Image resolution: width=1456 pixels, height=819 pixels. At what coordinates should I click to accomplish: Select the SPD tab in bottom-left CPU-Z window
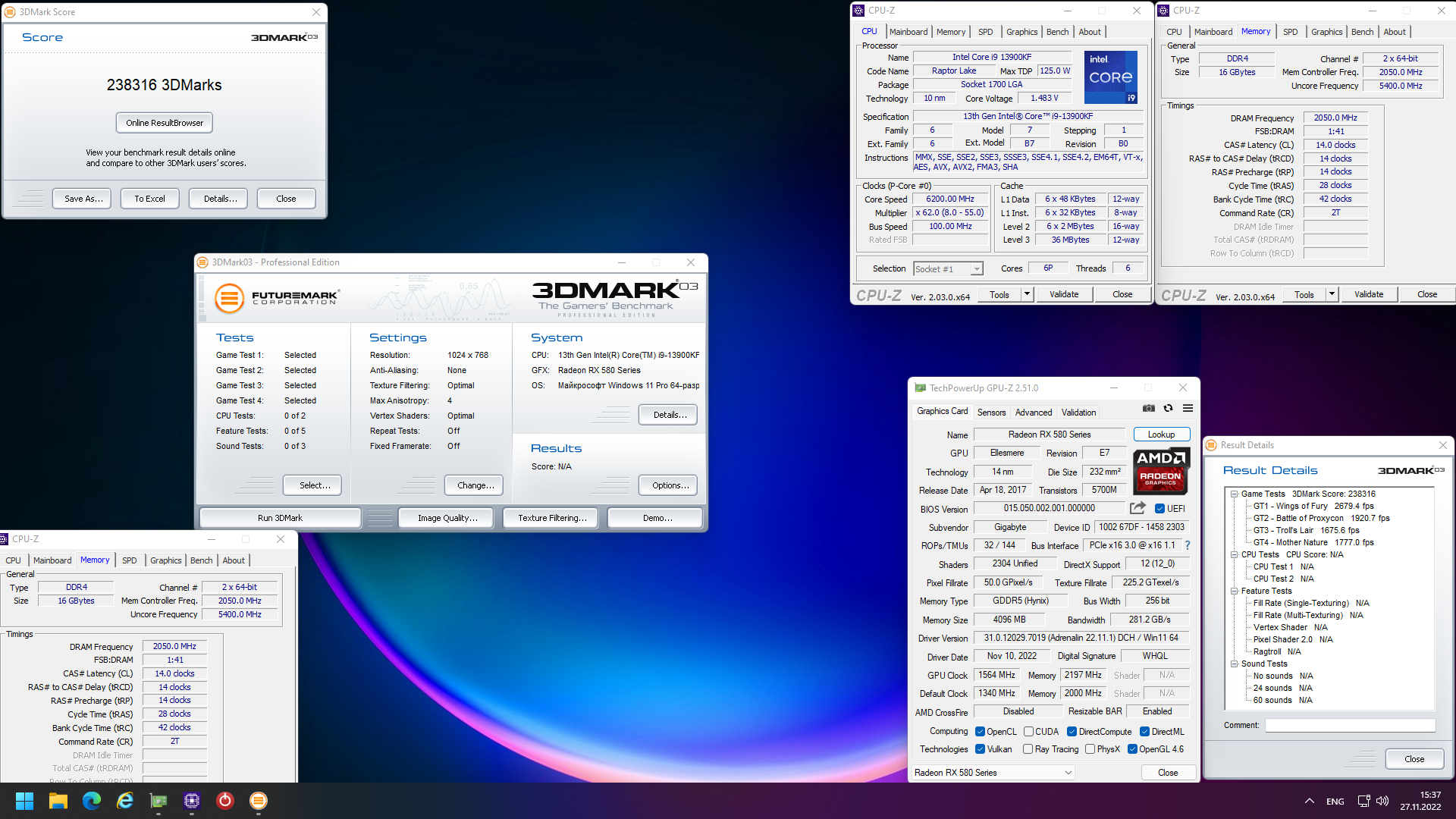(130, 560)
